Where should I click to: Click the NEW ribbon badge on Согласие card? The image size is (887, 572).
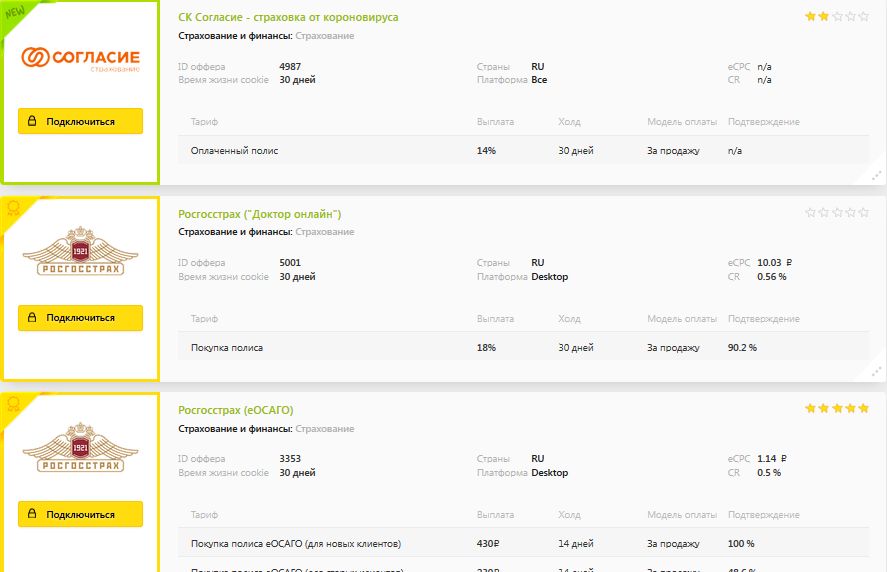15,13
